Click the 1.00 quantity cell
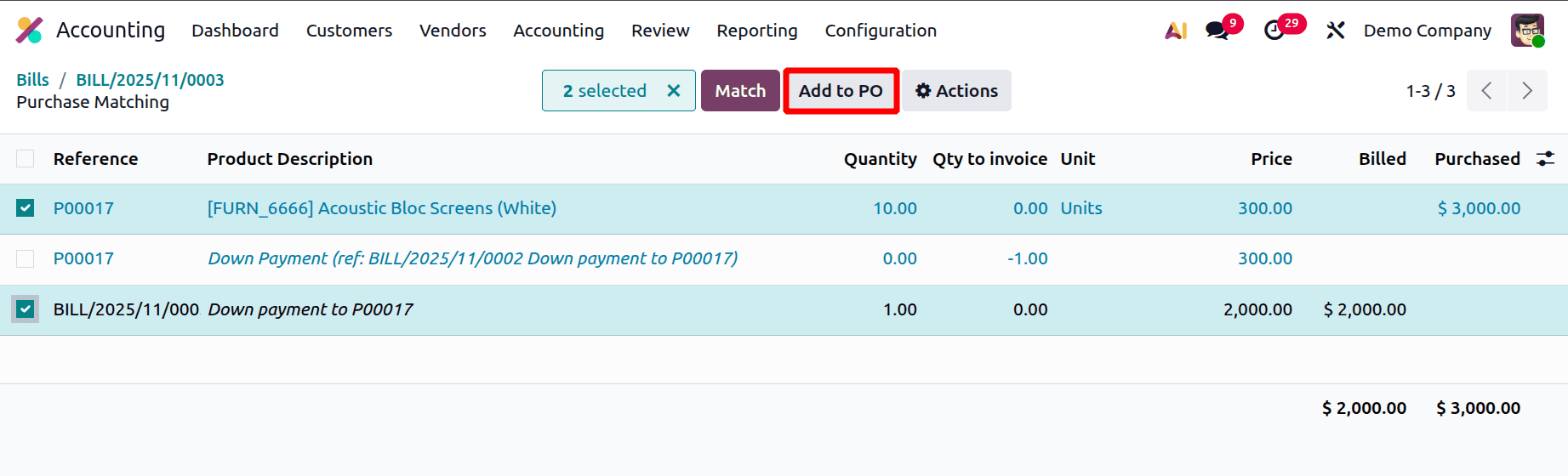Screen dimensions: 1568x476 [x=899, y=309]
